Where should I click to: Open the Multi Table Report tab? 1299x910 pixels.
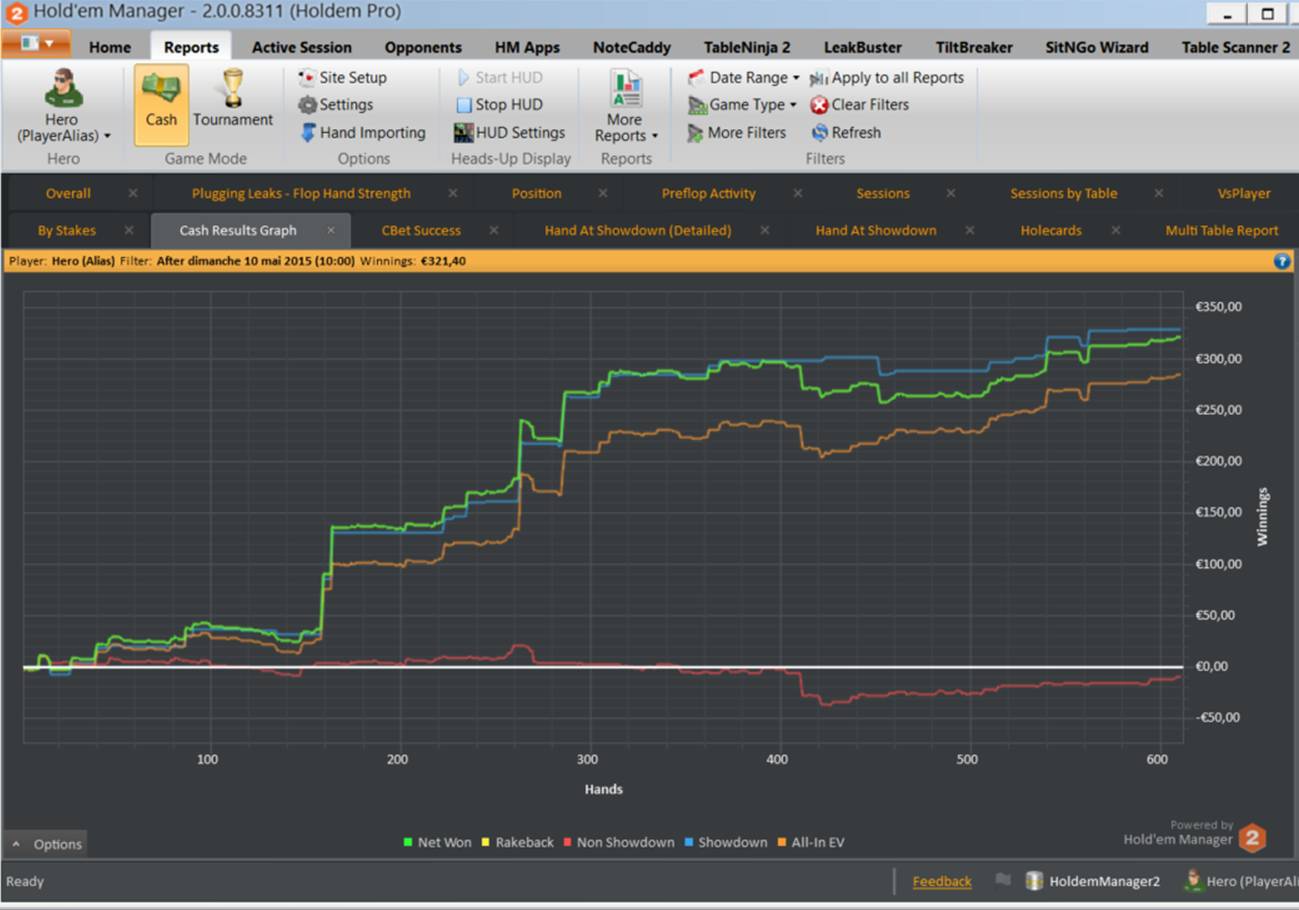point(1222,230)
